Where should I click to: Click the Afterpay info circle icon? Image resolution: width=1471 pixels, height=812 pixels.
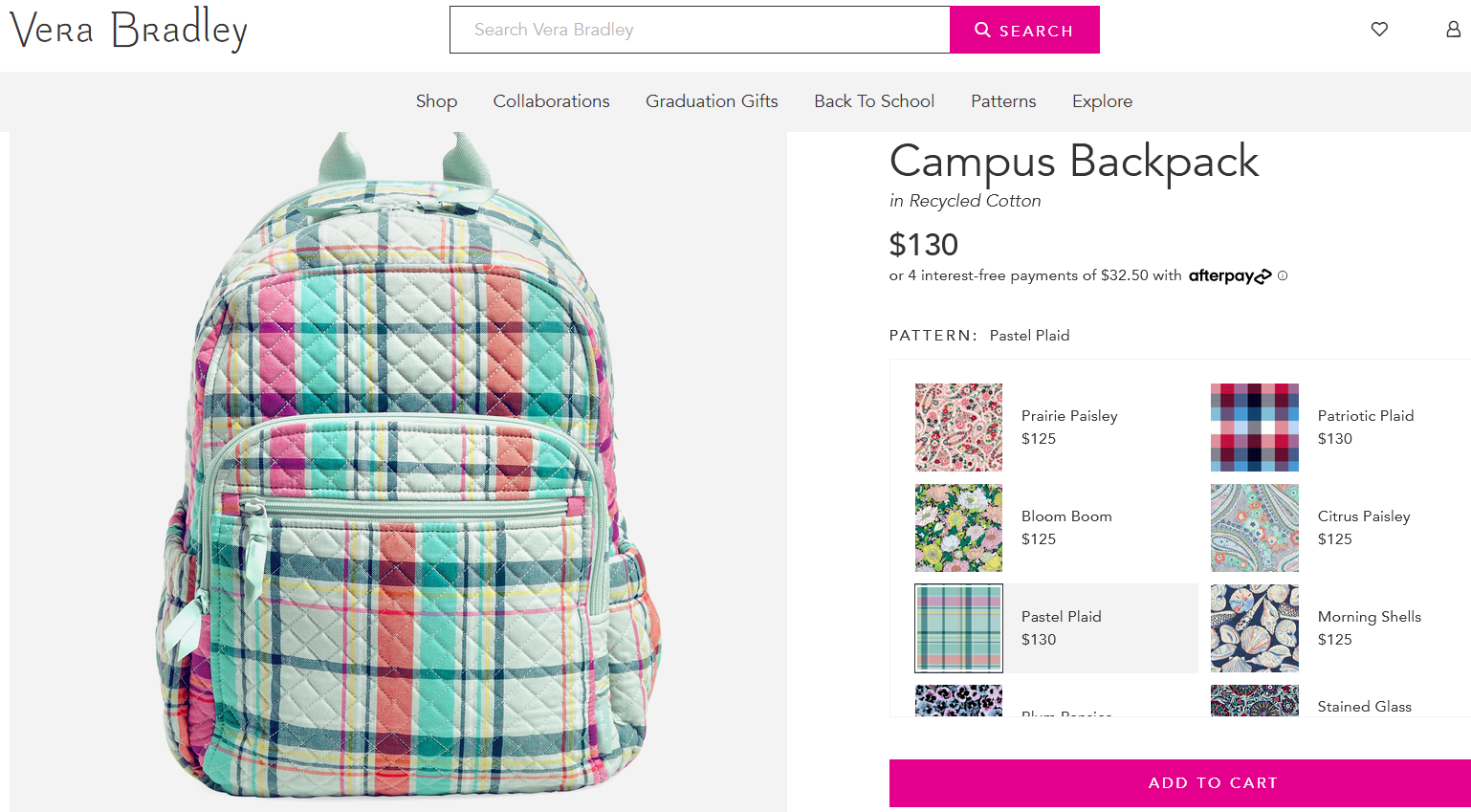click(x=1283, y=275)
